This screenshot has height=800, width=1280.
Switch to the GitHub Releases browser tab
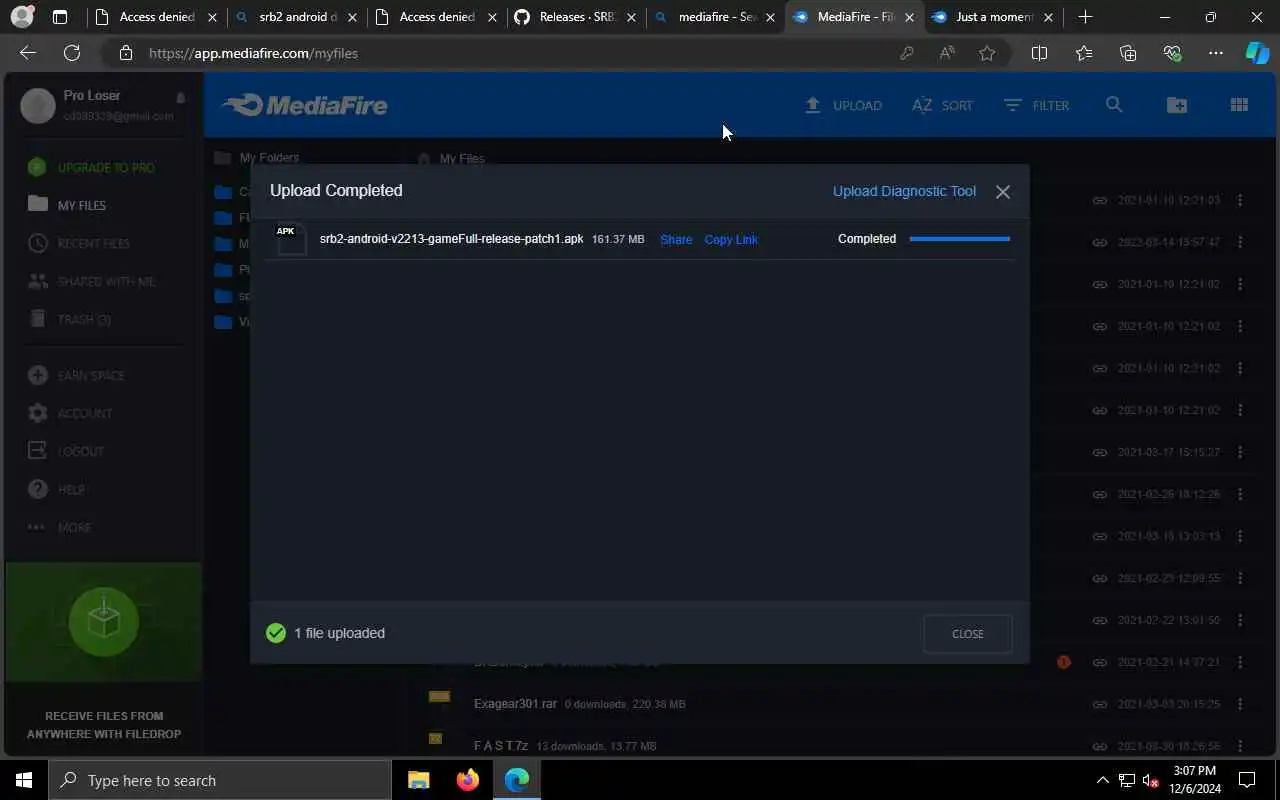pyautogui.click(x=576, y=17)
